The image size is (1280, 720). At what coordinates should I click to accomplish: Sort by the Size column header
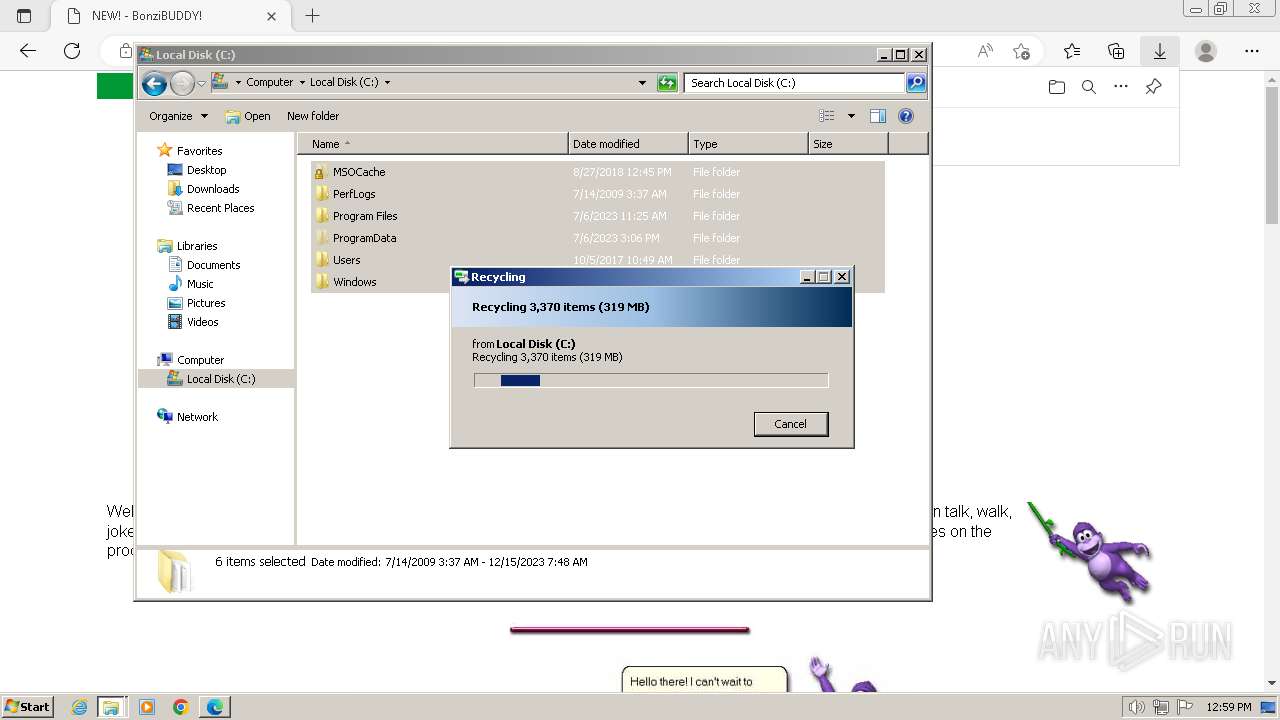click(x=848, y=144)
